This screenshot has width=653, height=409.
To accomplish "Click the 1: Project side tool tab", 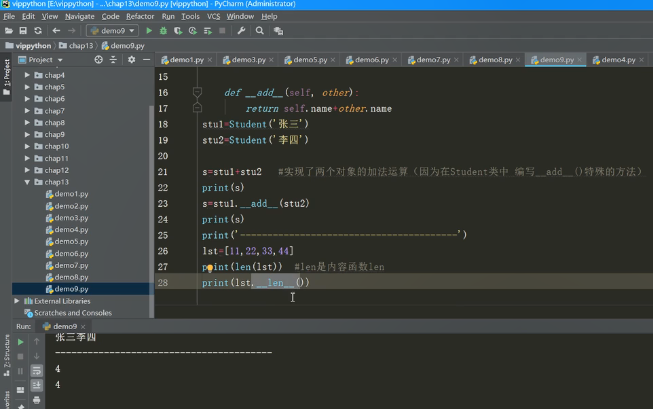I will pyautogui.click(x=6, y=77).
